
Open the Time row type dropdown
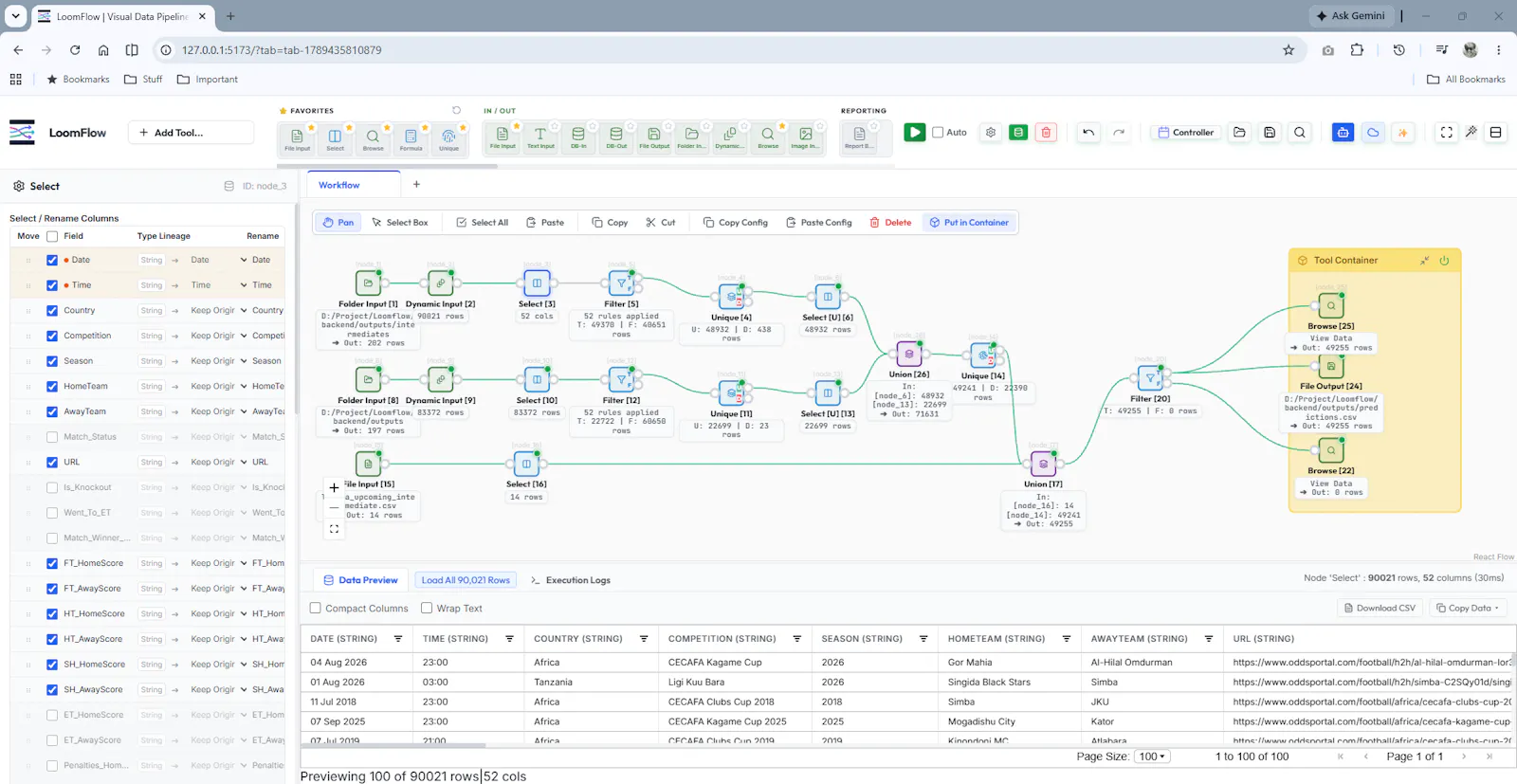[219, 285]
